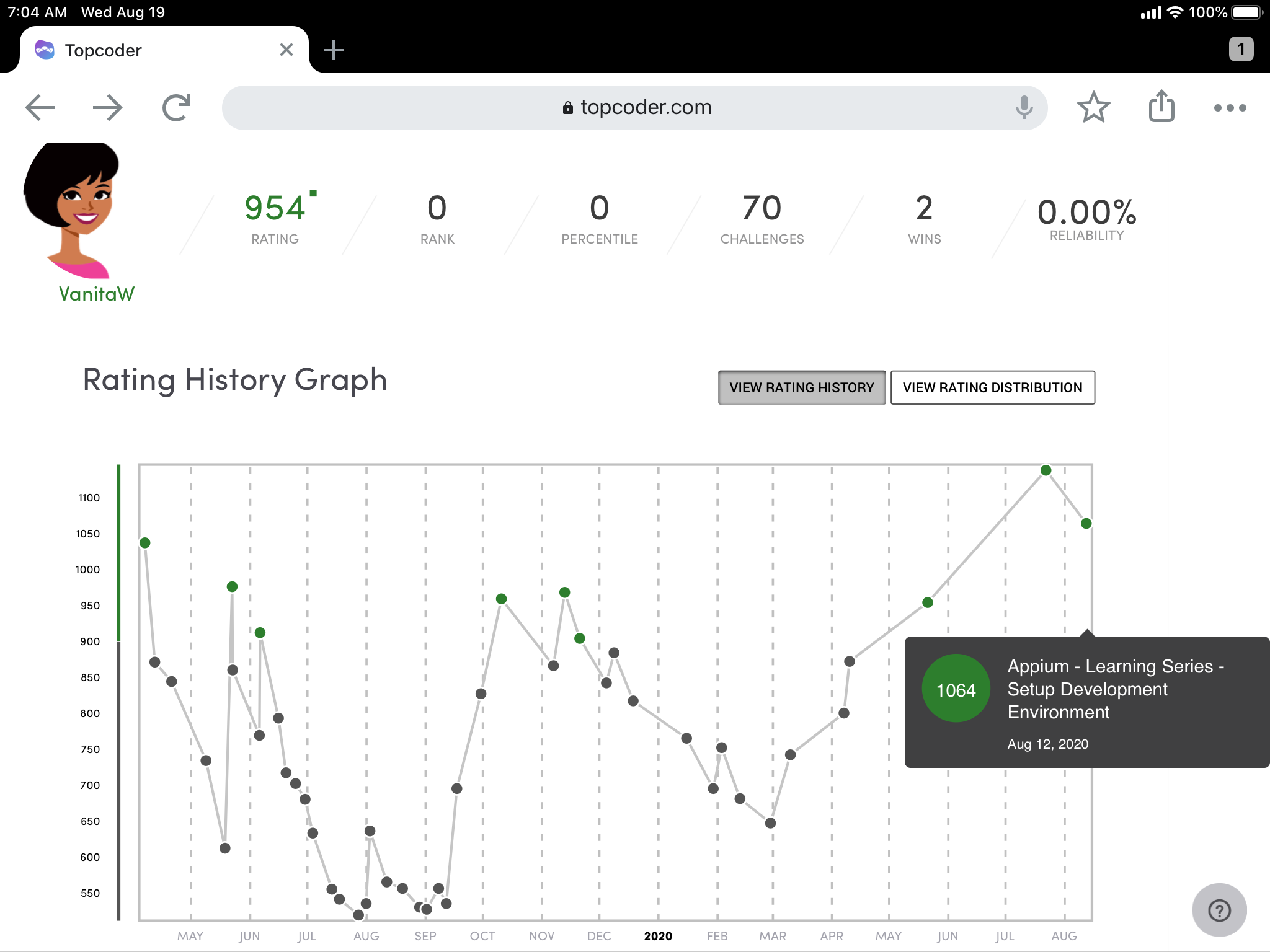Select the Topcoder browser tab
Image resolution: width=1270 pixels, height=952 pixels.
click(x=164, y=50)
